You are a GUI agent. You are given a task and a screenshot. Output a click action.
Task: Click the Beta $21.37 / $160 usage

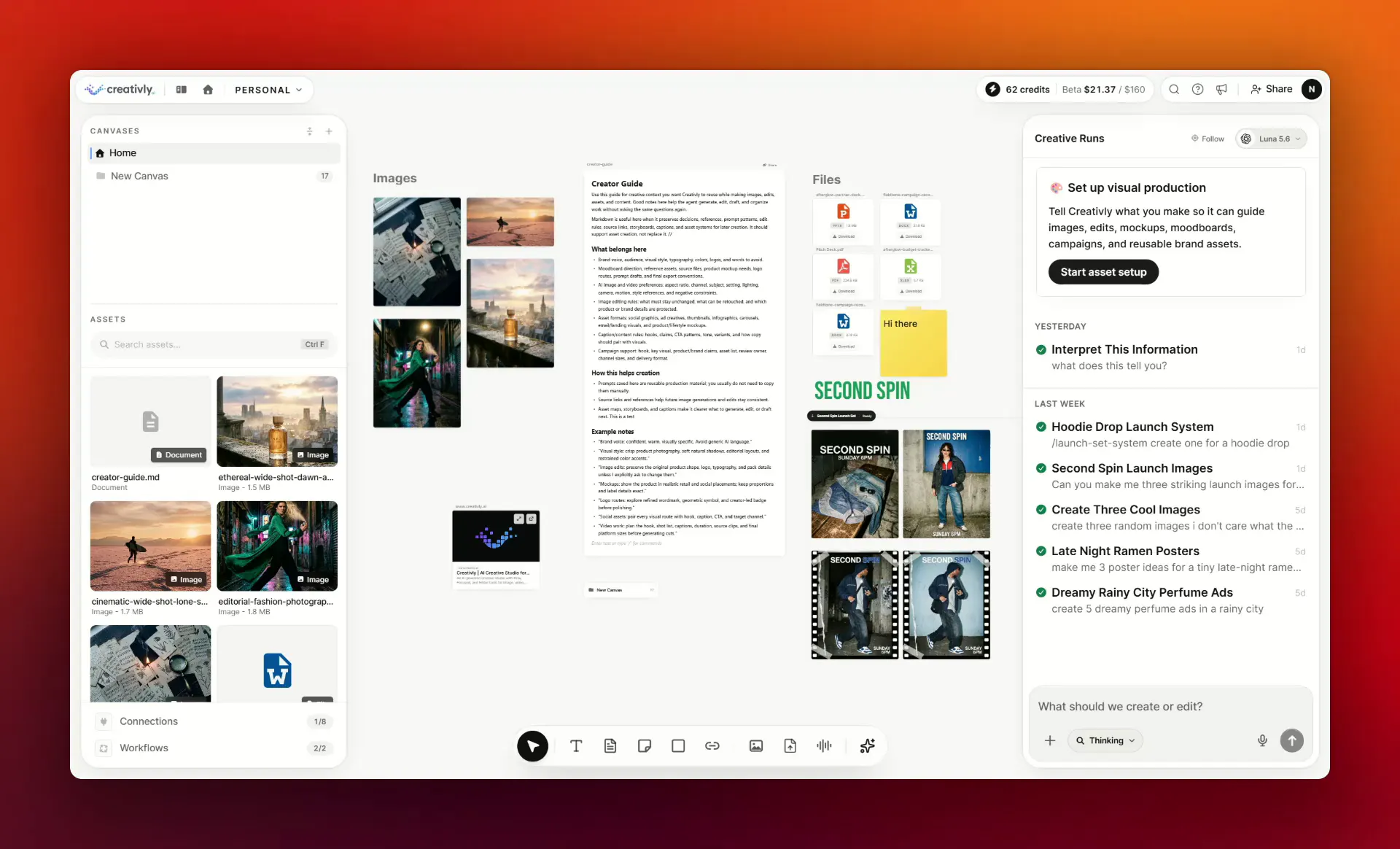pyautogui.click(x=1103, y=89)
